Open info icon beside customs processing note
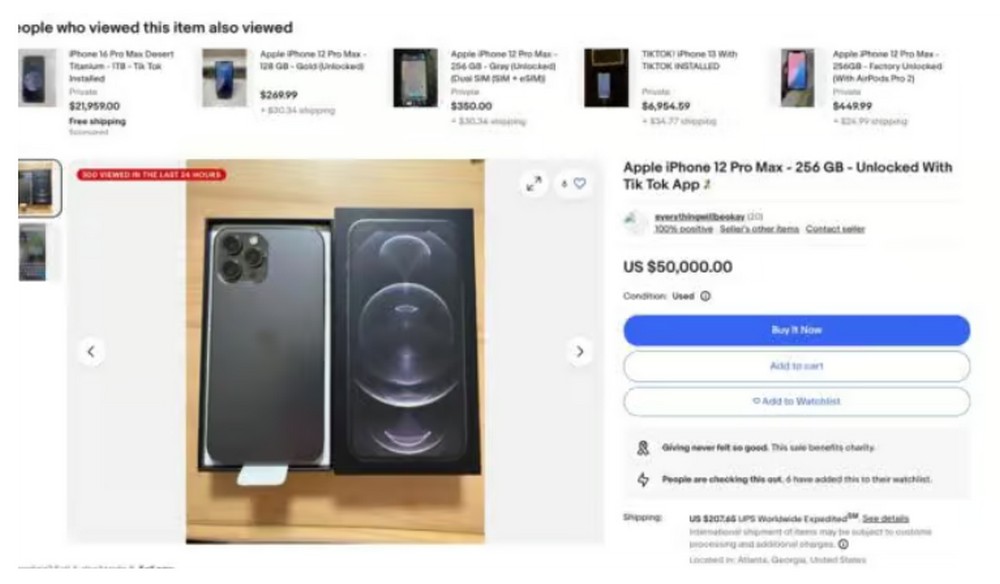This screenshot has width=1000, height=584. tap(843, 544)
